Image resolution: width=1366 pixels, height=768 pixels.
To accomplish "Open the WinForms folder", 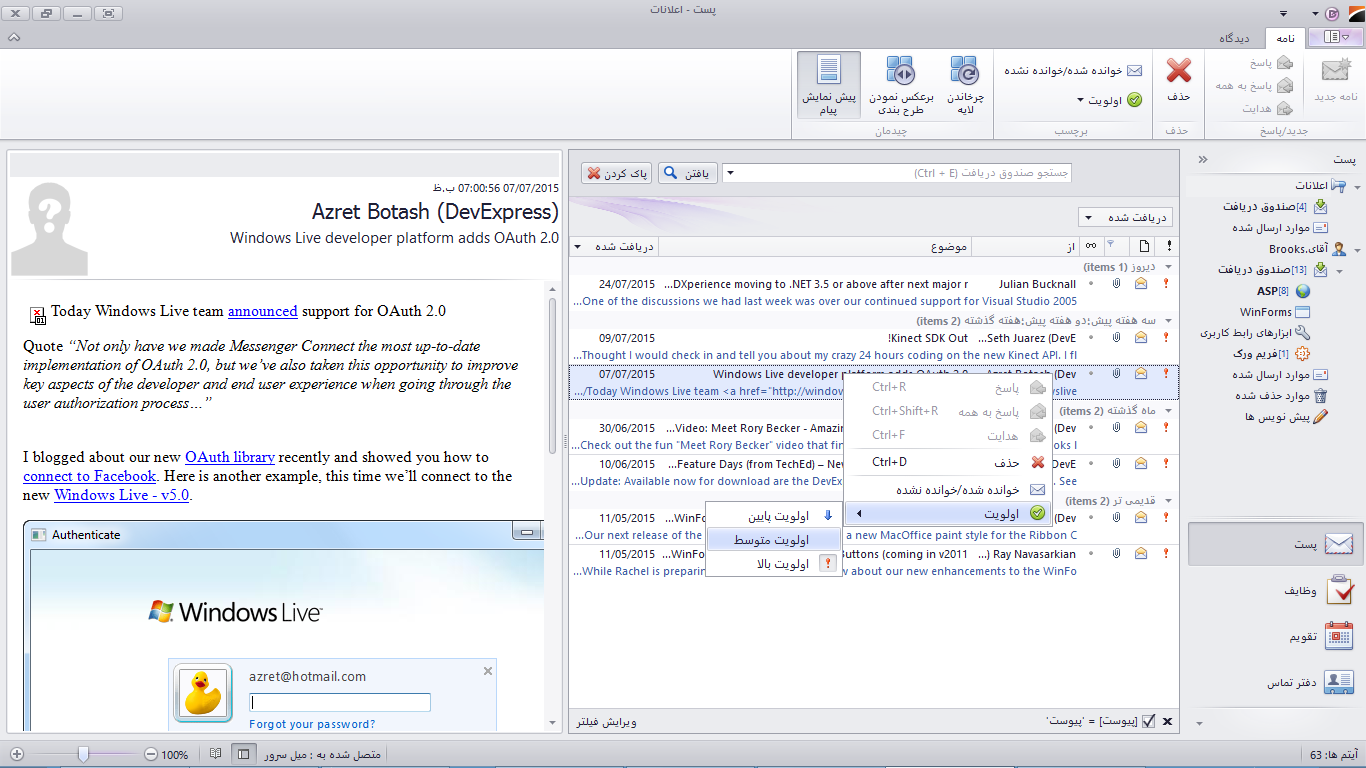I will (x=1274, y=312).
